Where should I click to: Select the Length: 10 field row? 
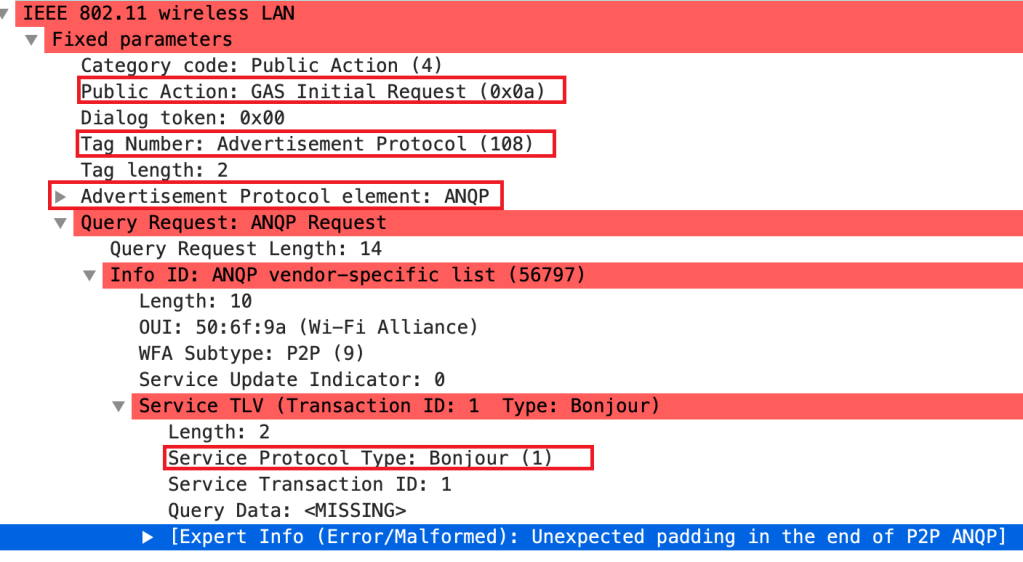[195, 301]
